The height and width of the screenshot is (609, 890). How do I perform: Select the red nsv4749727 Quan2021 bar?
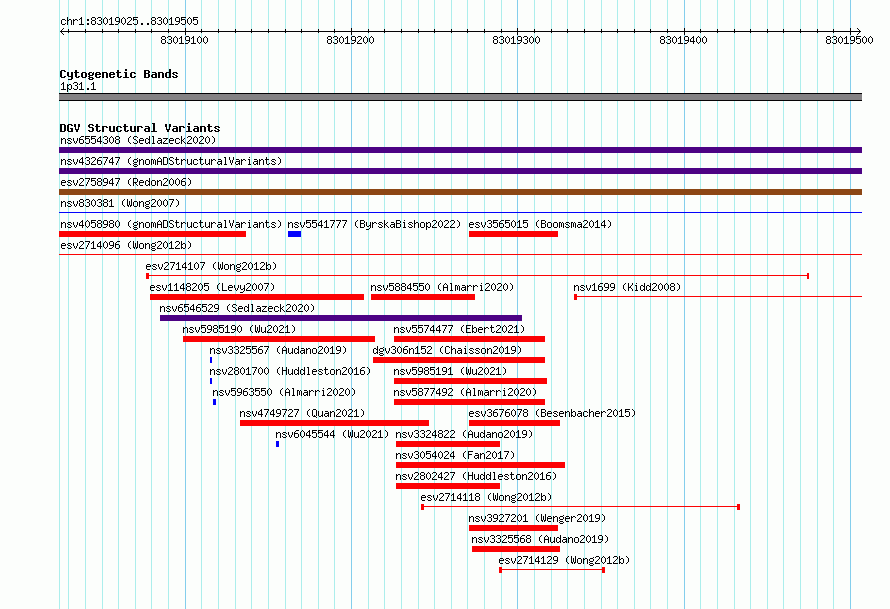[334, 423]
